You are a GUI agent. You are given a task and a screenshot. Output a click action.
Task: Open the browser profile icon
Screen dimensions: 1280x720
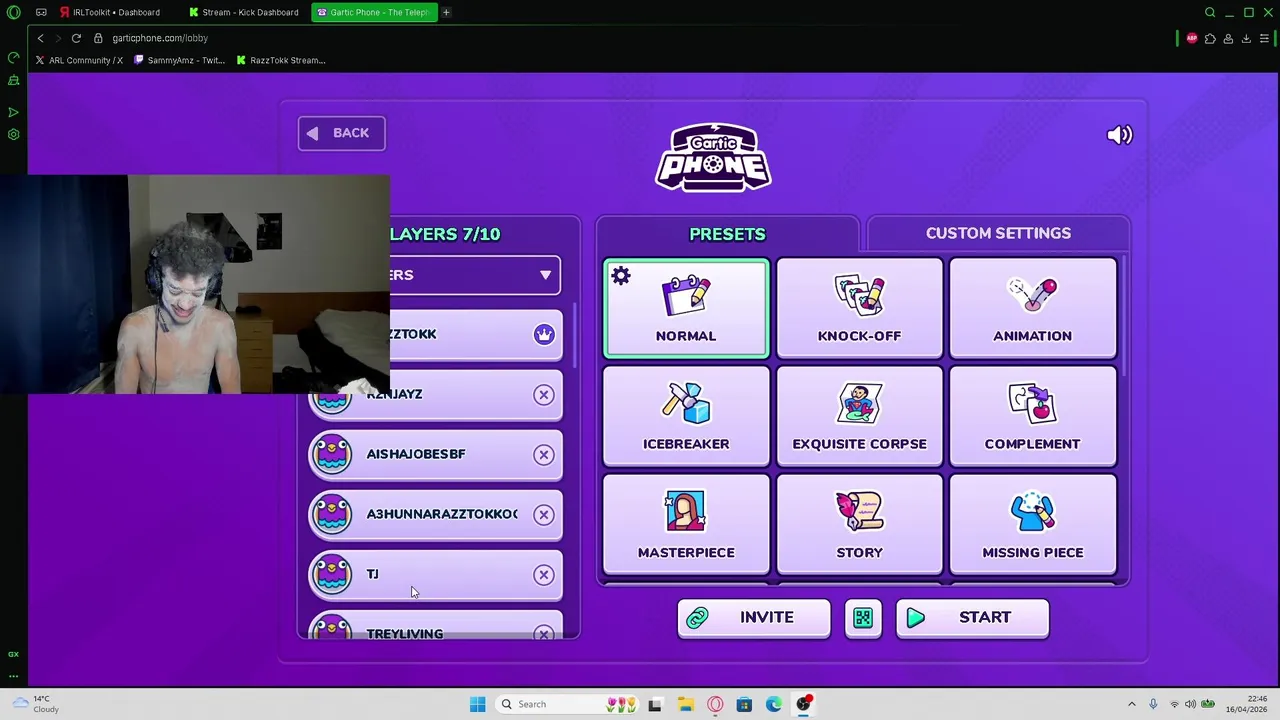1228,38
